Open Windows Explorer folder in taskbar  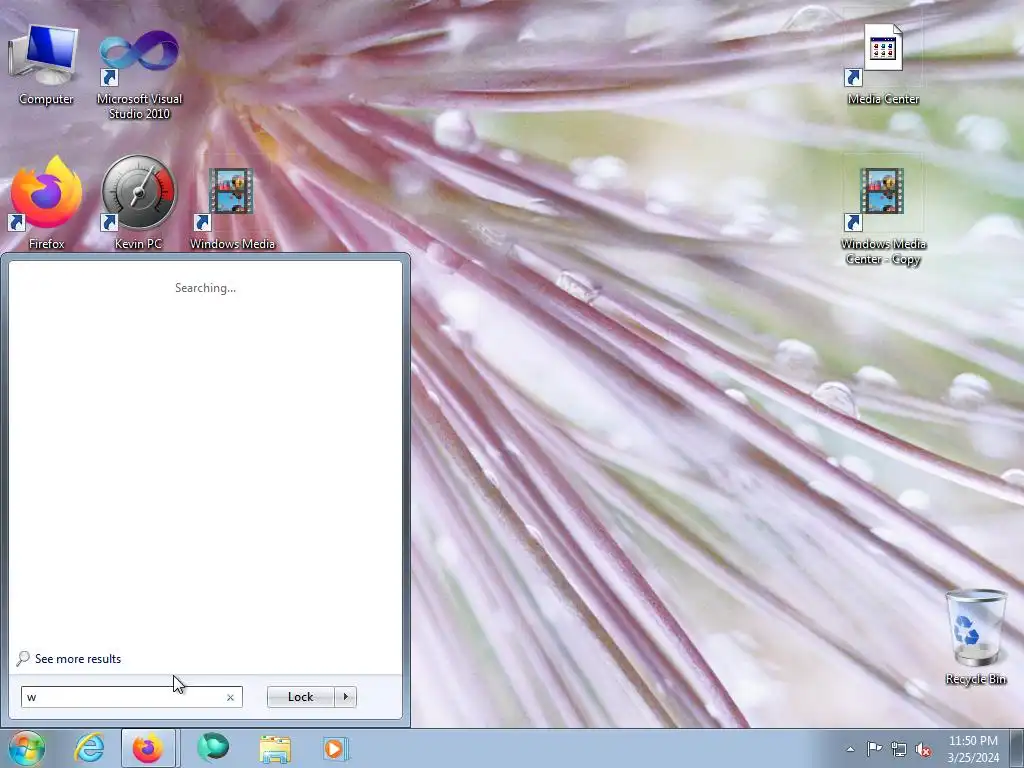(275, 748)
